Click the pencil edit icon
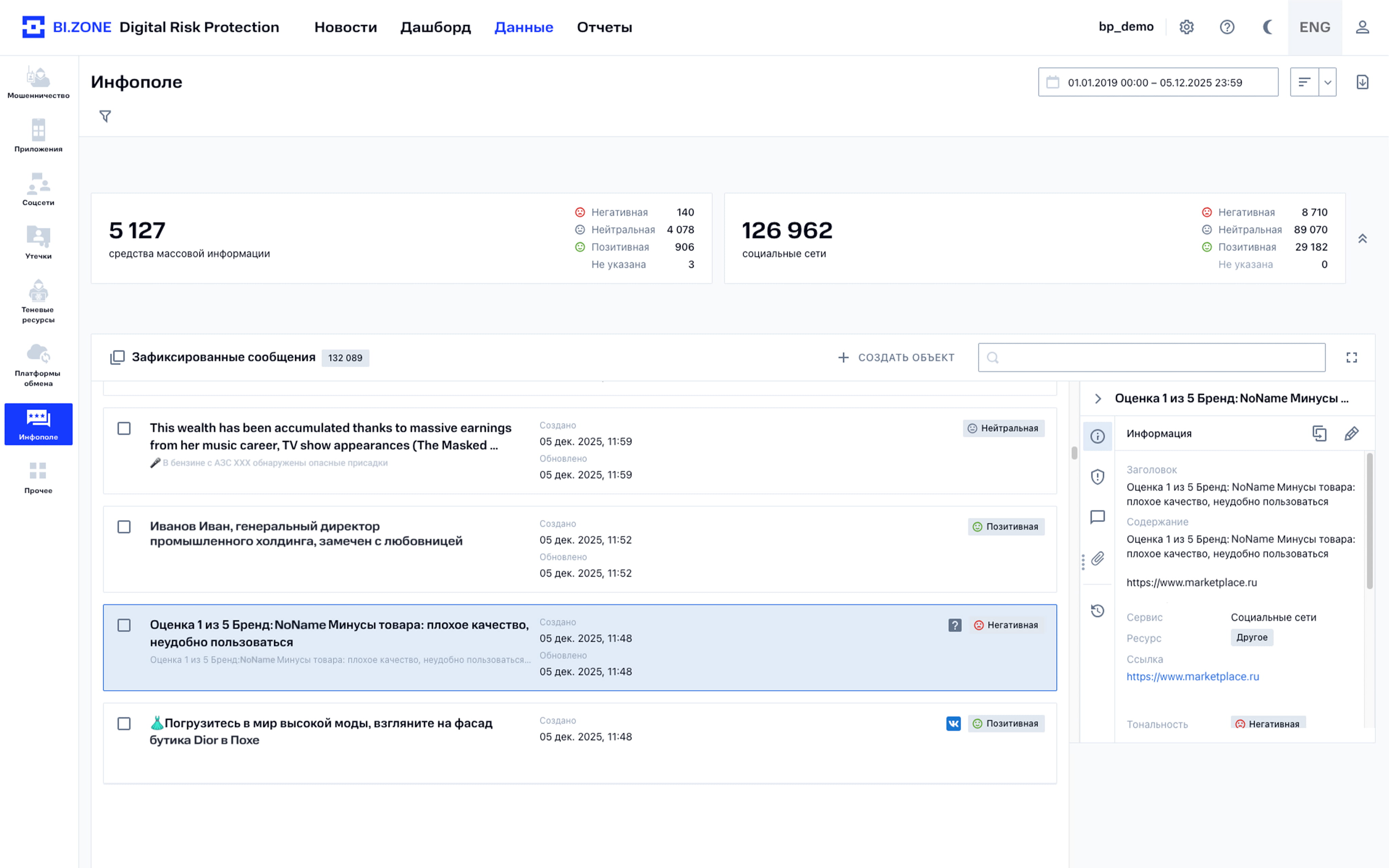1389x868 pixels. click(x=1351, y=433)
